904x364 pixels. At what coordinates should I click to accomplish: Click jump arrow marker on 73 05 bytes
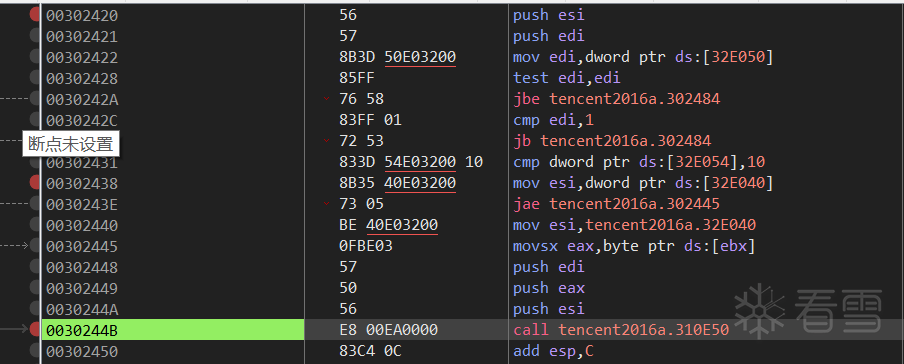(x=327, y=204)
